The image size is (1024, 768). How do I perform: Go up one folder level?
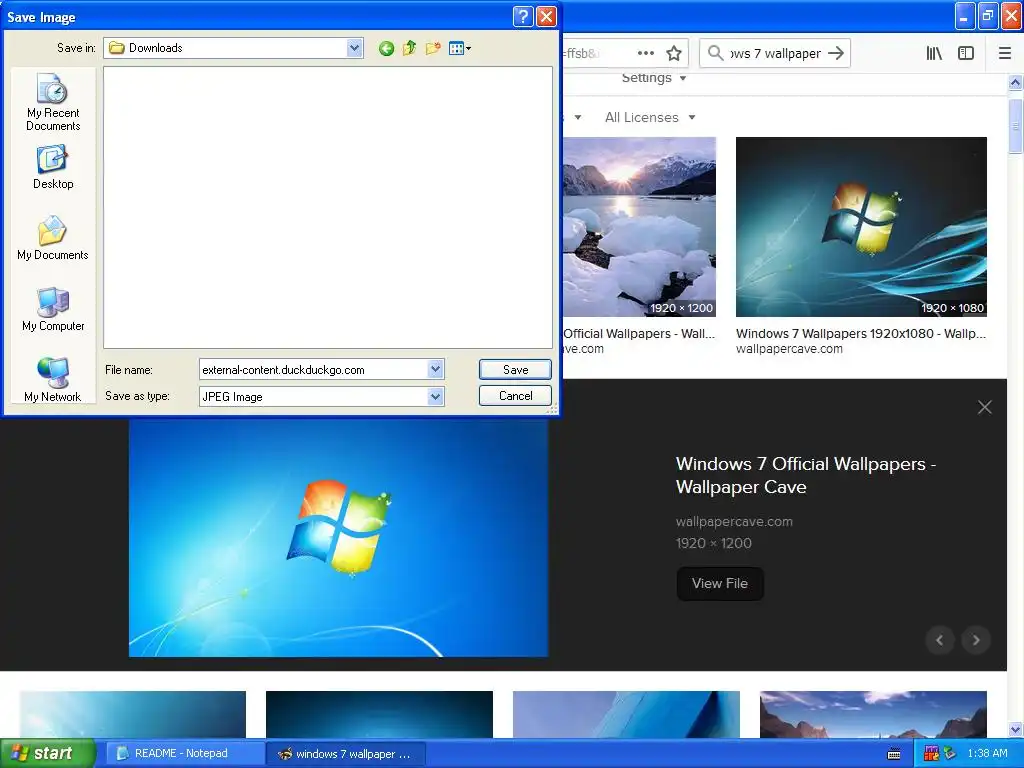point(409,48)
